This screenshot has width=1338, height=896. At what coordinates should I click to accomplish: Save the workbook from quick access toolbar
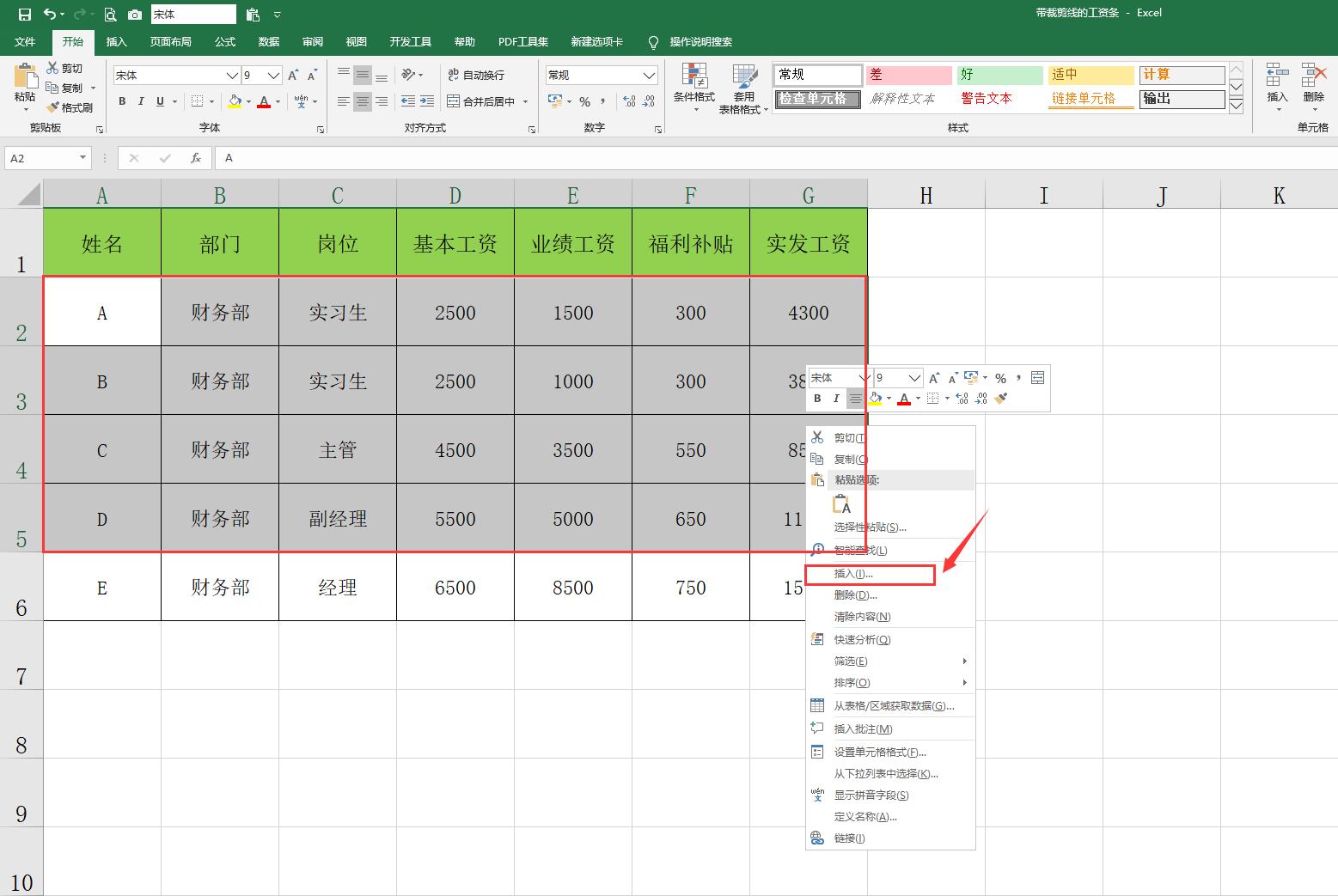(24, 14)
